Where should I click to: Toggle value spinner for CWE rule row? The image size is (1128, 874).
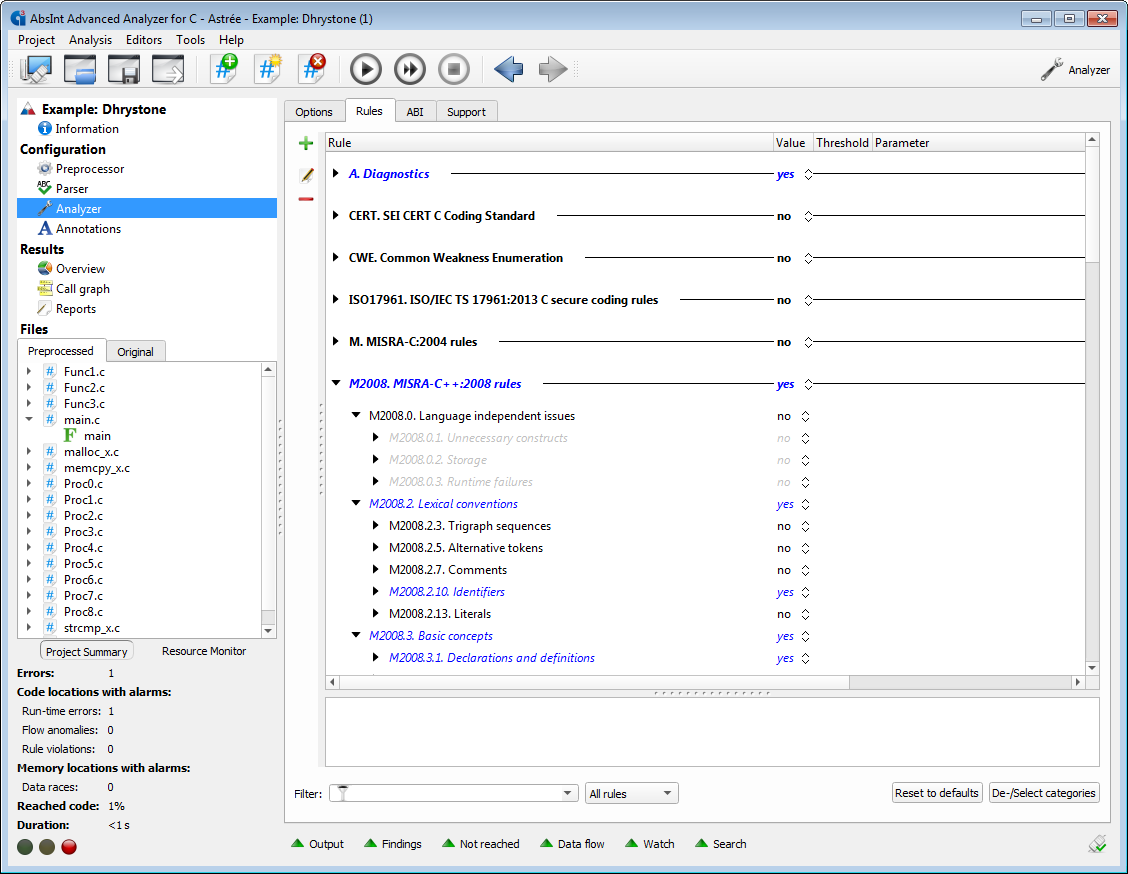point(809,258)
